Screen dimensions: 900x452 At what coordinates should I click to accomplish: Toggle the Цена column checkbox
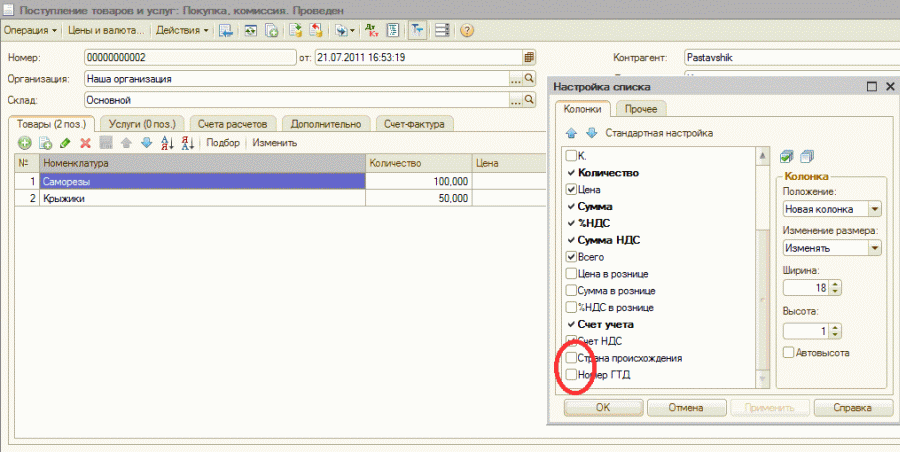pyautogui.click(x=571, y=190)
